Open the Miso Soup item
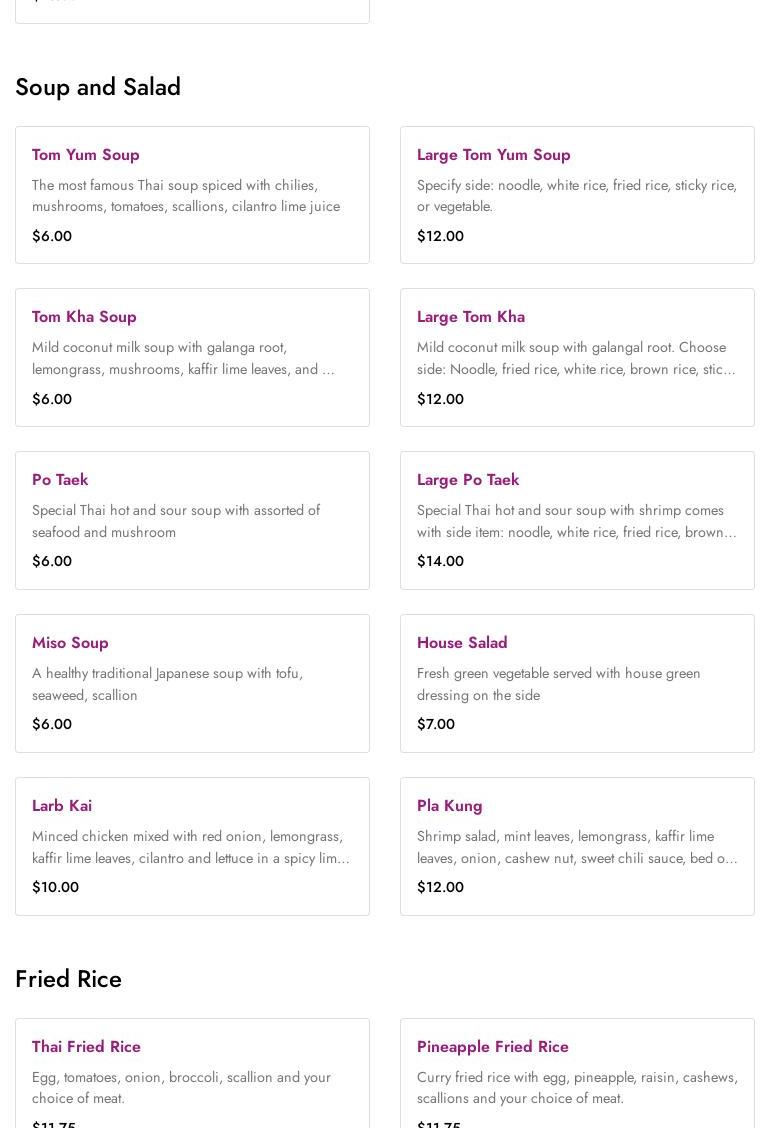The image size is (770, 1128). coord(70,643)
